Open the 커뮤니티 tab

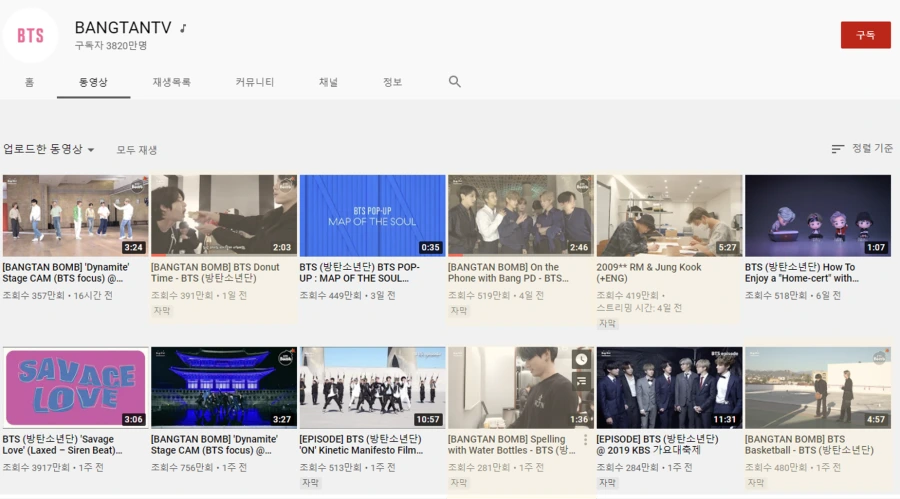click(x=255, y=82)
